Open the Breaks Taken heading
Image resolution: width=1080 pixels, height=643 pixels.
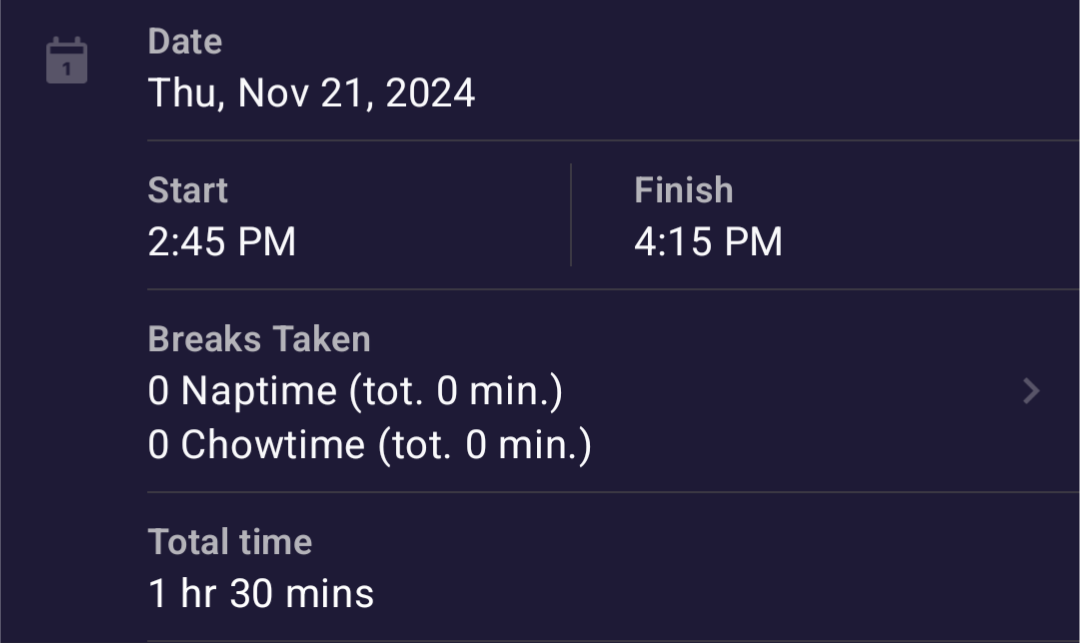tap(259, 339)
